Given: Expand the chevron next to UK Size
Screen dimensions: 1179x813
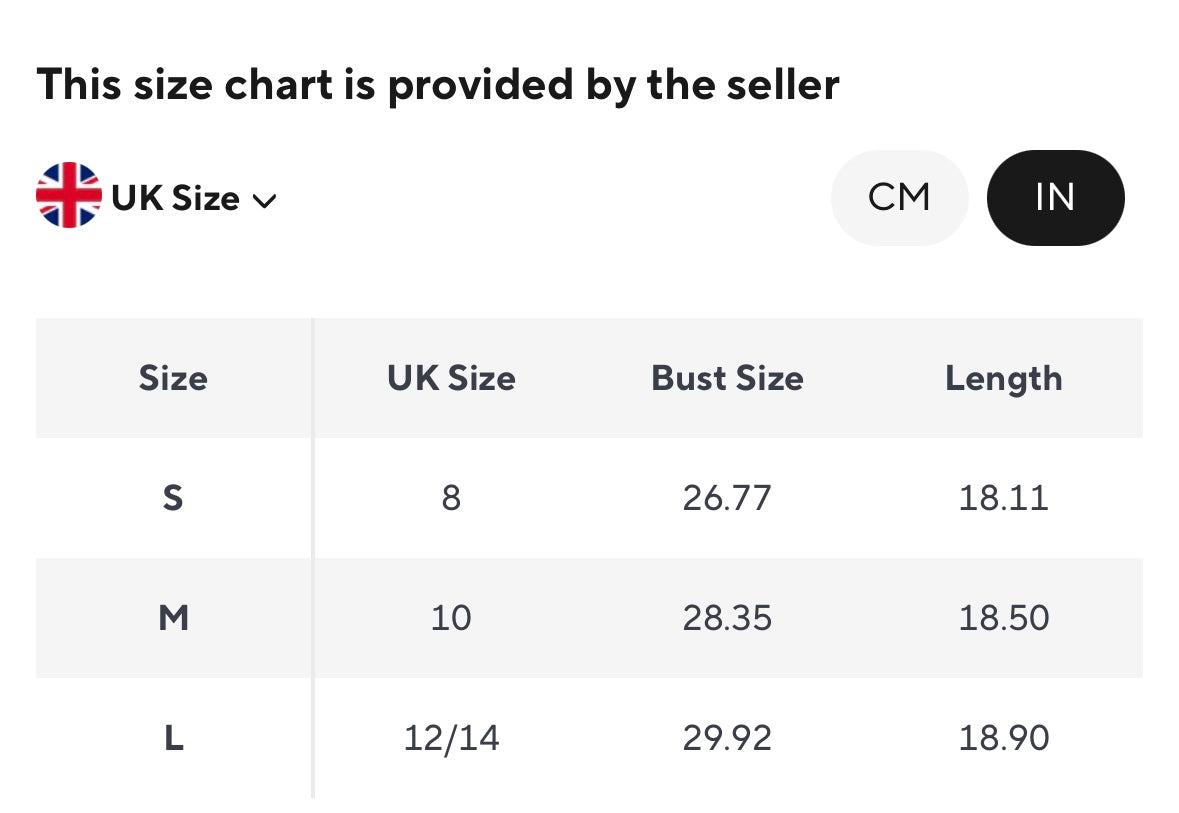Looking at the screenshot, I should coord(265,200).
